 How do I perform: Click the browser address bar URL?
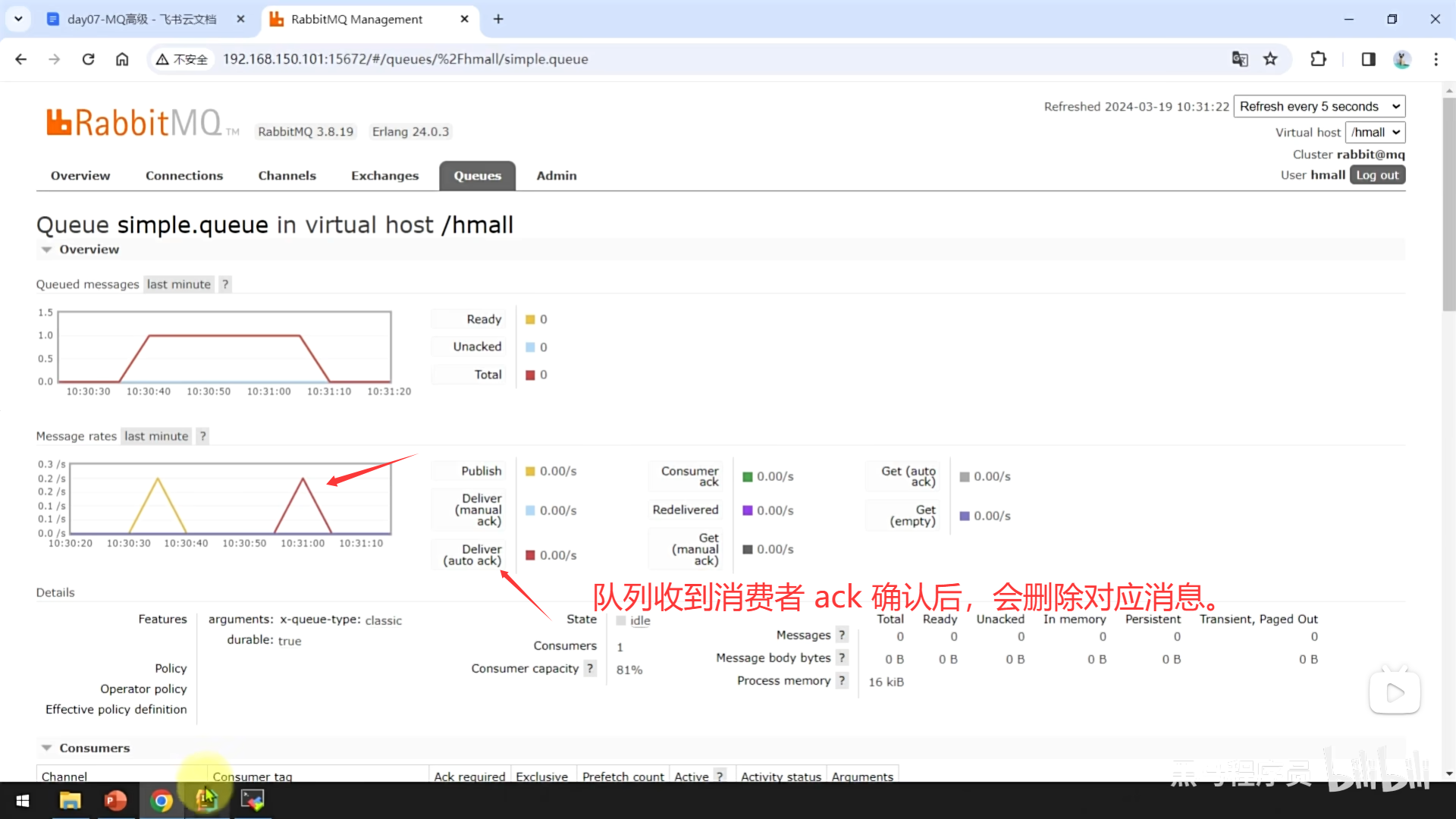(x=405, y=59)
